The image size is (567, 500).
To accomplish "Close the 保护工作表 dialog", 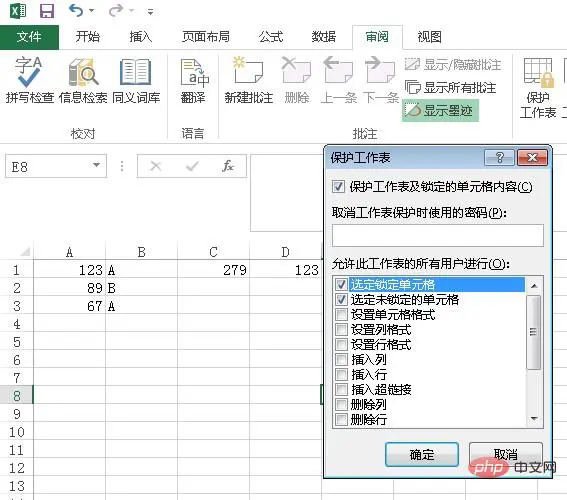I will pos(532,158).
